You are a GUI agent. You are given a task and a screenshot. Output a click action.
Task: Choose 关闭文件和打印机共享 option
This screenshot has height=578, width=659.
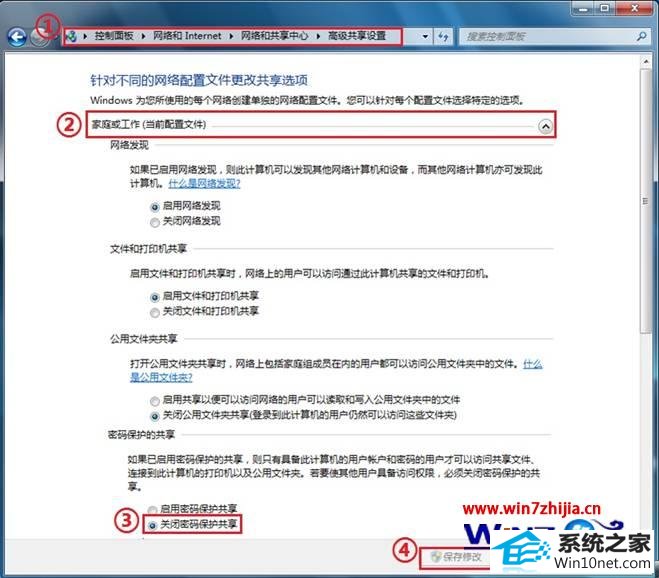(154, 311)
